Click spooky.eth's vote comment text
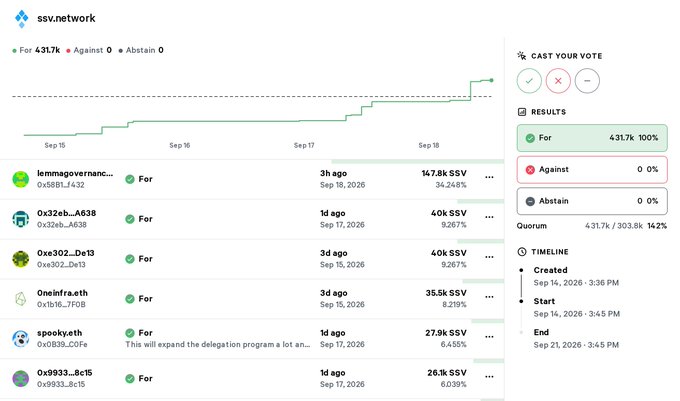This screenshot has height=401, width=680. (x=218, y=345)
